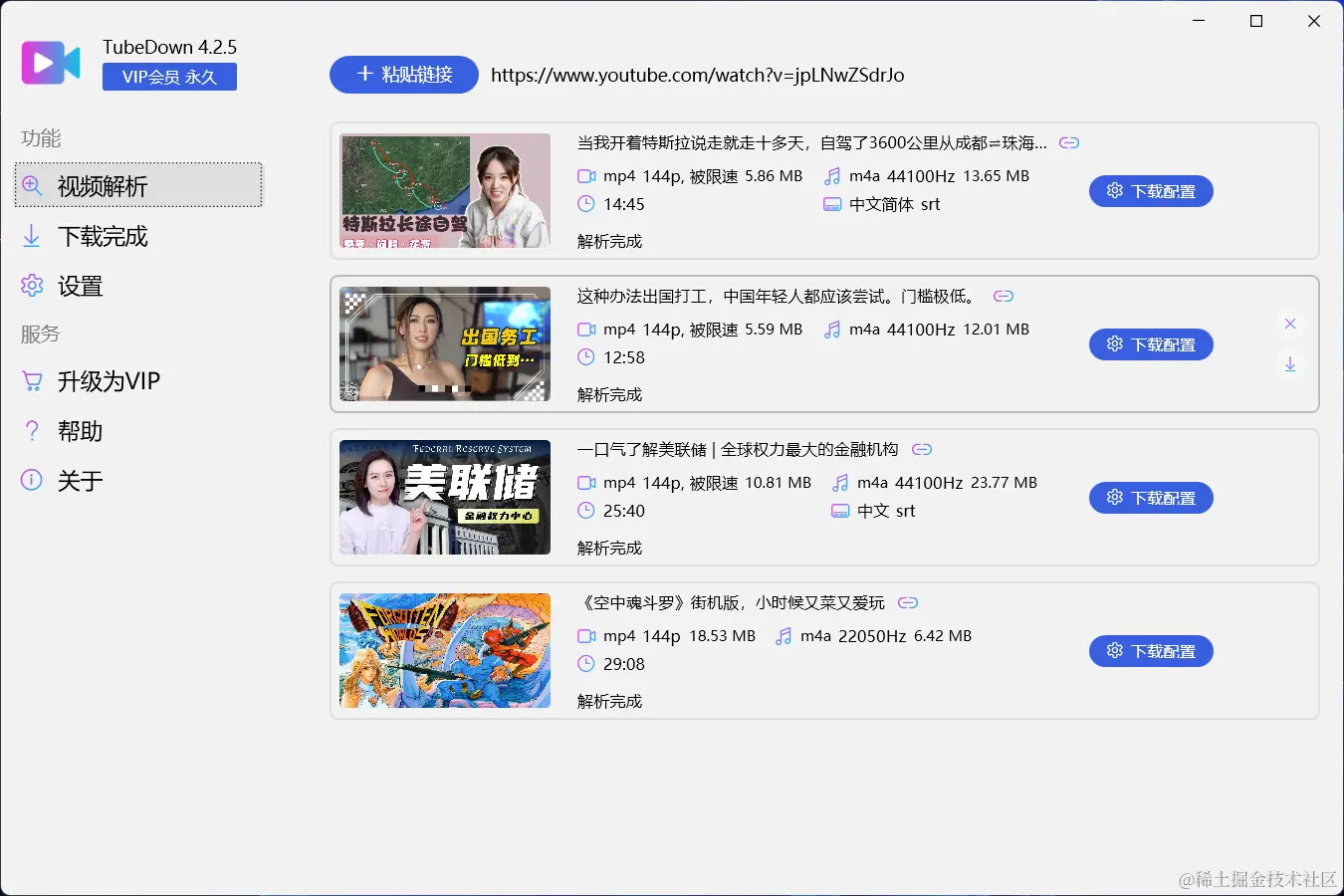
Task: Click the 空中魂斗罗 arcade video thumbnail
Action: pyautogui.click(x=445, y=651)
